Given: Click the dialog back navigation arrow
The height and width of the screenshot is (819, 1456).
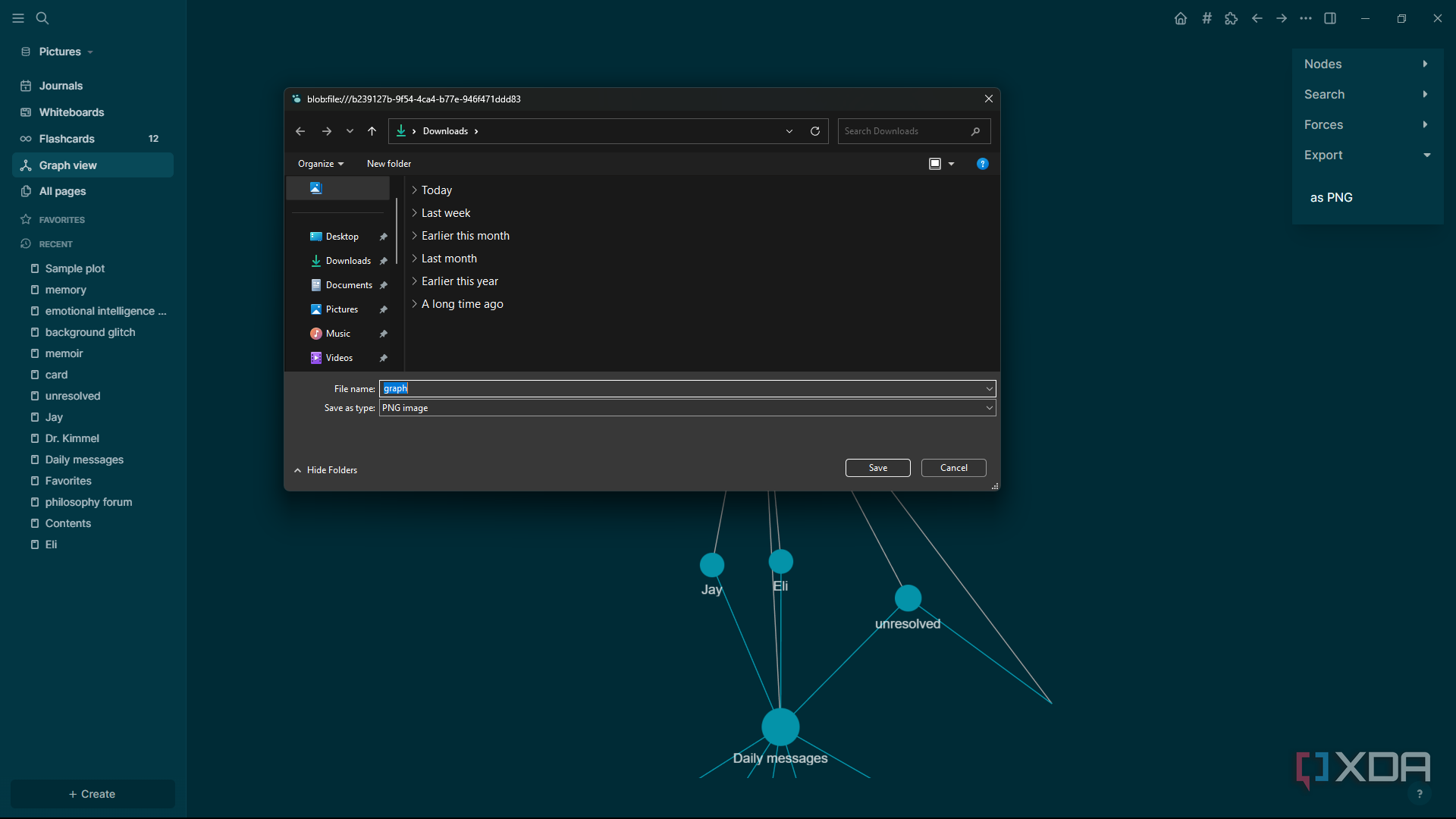Looking at the screenshot, I should click(300, 131).
